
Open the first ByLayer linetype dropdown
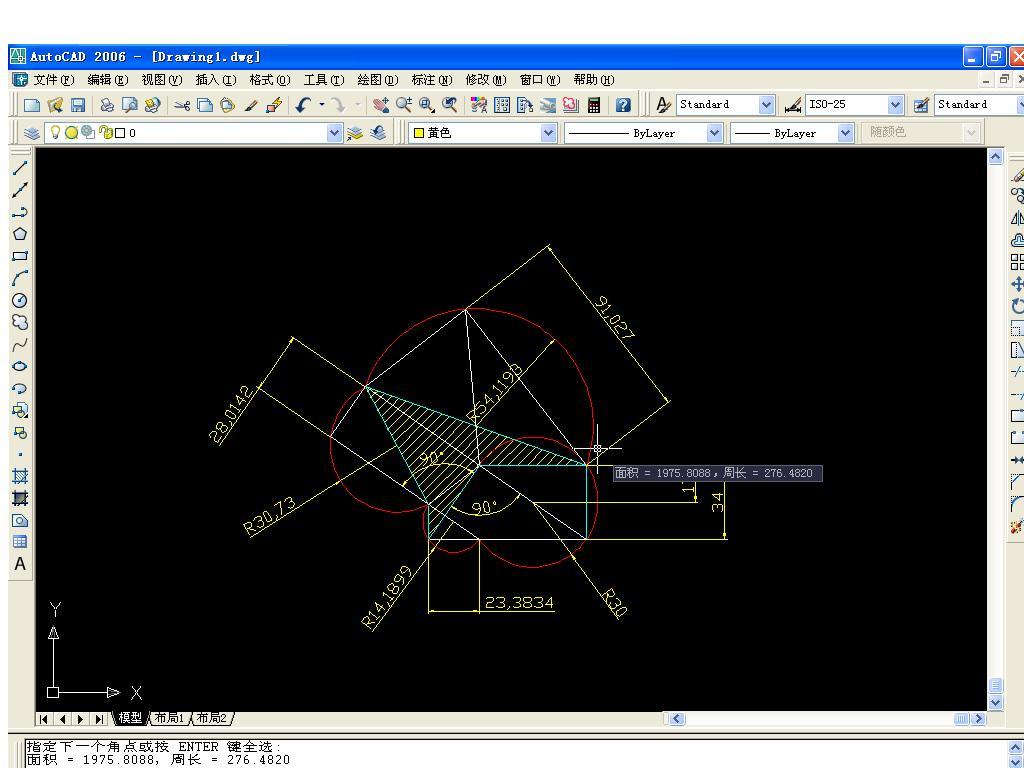[x=714, y=133]
